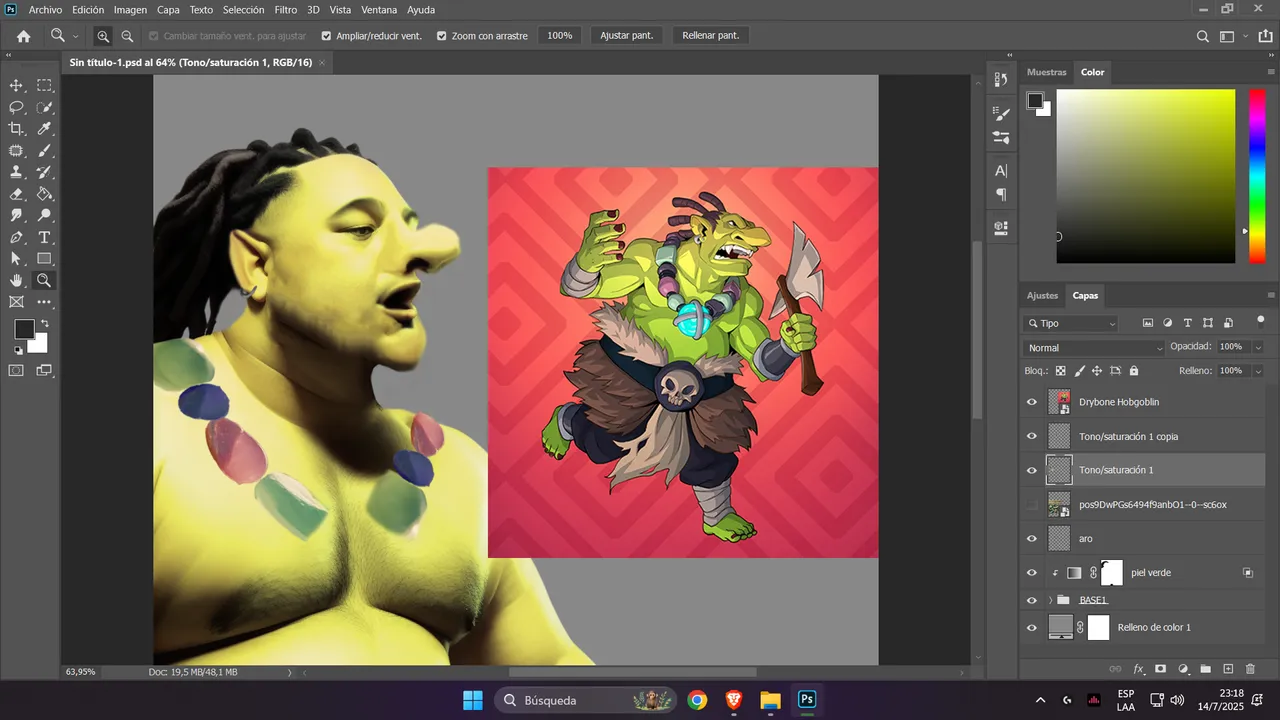This screenshot has width=1280, height=720.
Task: Click Zoom In magnifier in options bar
Action: 103,36
